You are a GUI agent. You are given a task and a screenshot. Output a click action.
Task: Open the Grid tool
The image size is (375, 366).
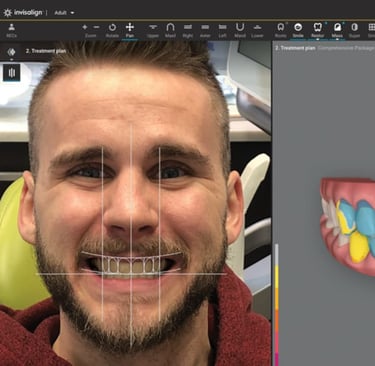371,30
